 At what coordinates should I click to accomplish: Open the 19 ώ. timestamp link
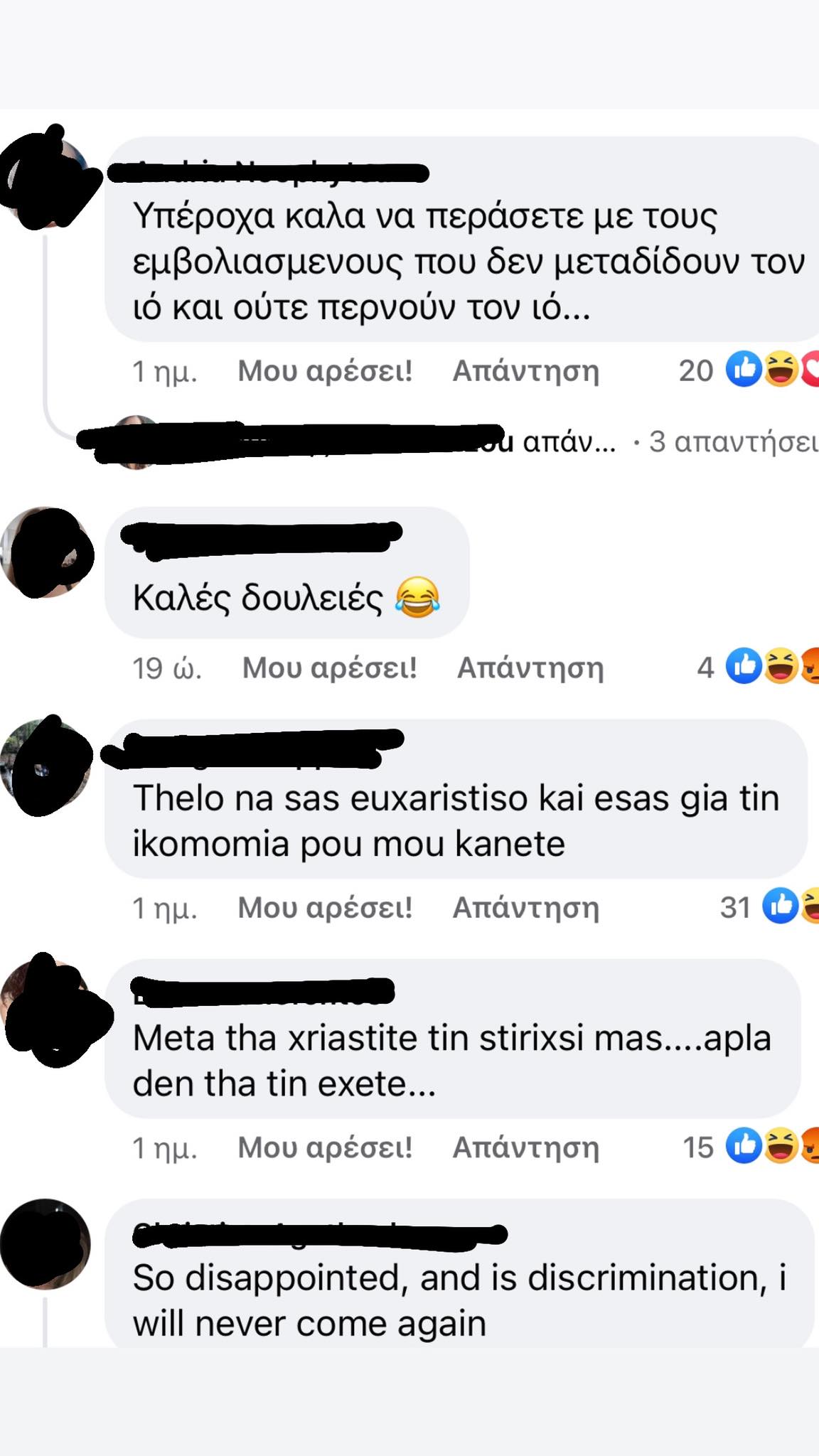[167, 668]
